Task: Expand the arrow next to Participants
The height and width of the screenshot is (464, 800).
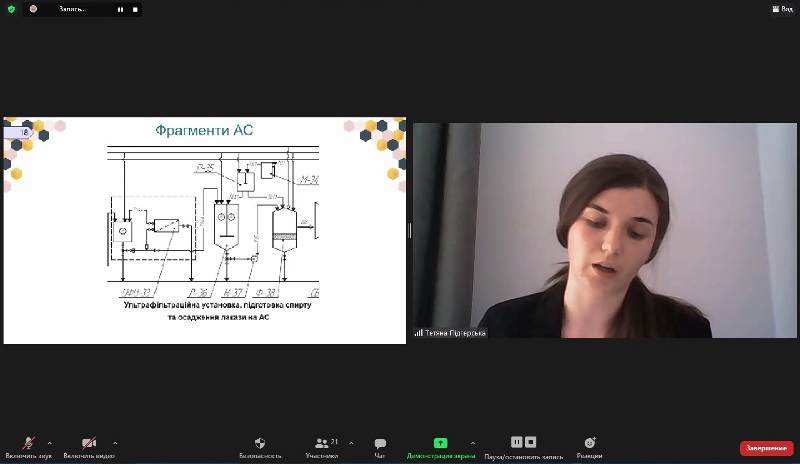Action: coord(351,442)
